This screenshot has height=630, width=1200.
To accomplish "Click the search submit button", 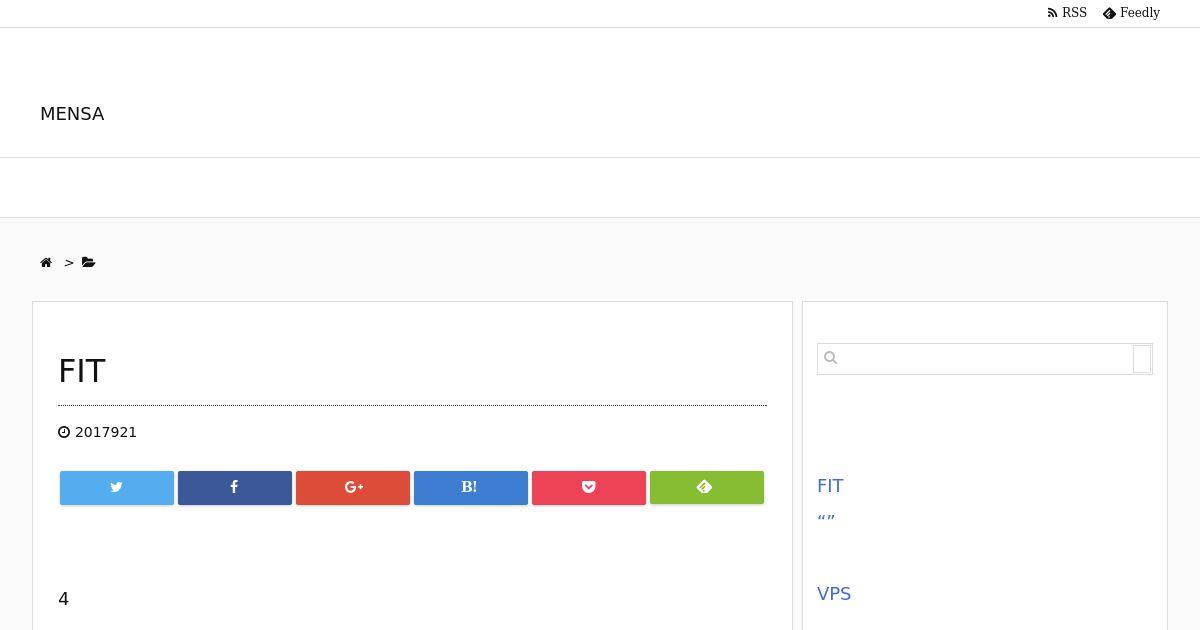I will pos(1142,359).
